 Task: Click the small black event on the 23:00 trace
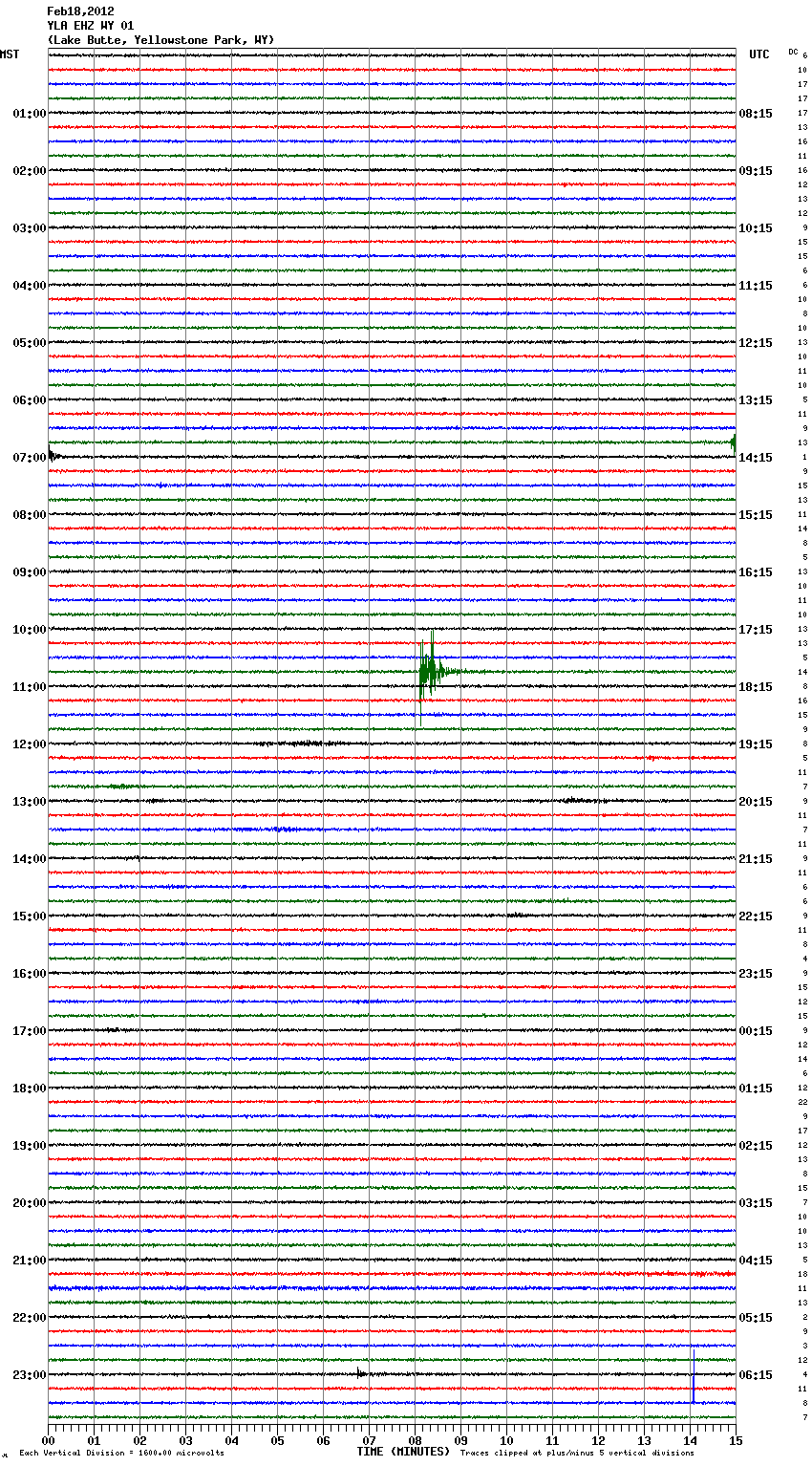coord(361,1374)
